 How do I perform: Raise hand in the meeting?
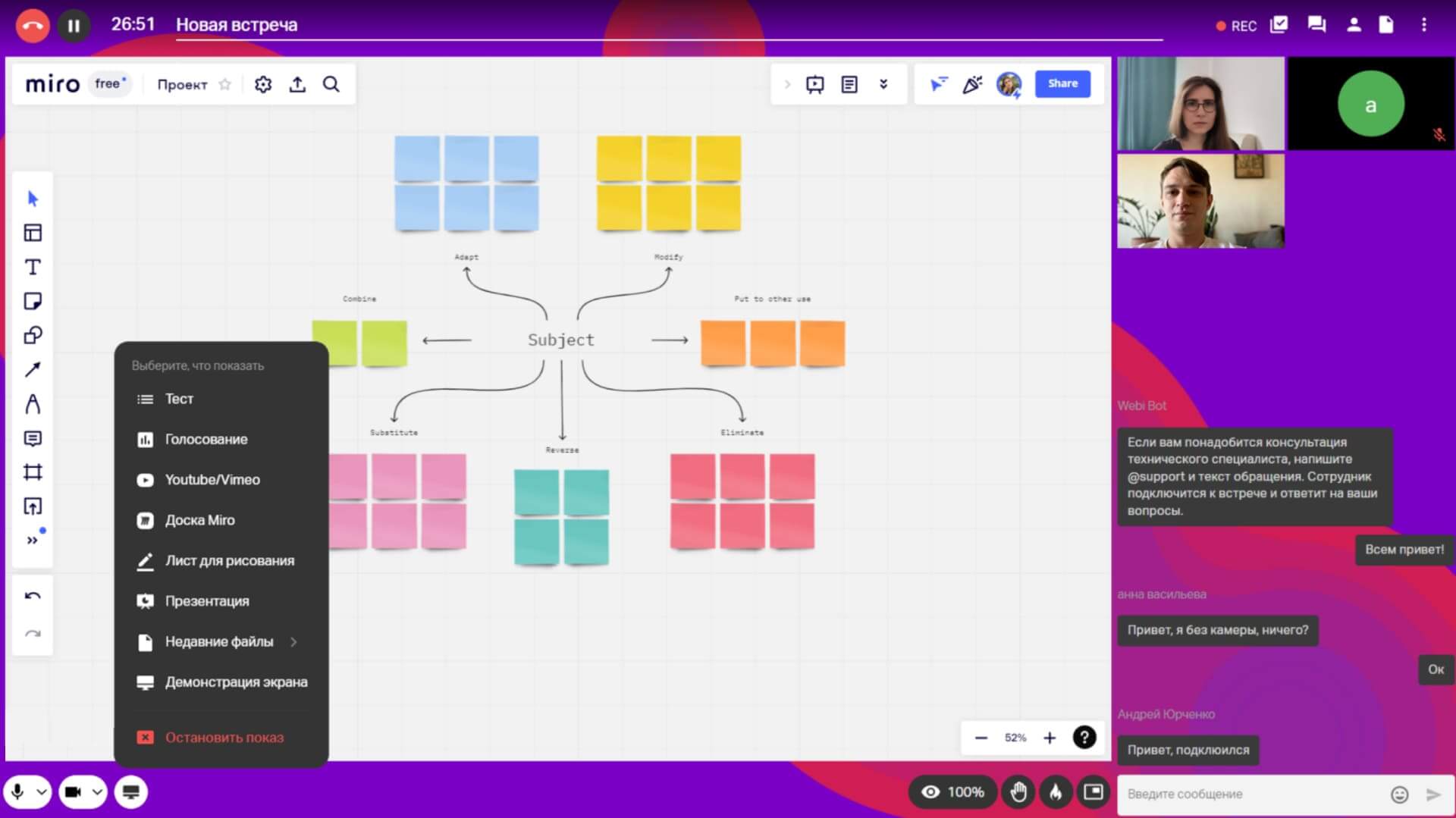[x=1018, y=792]
